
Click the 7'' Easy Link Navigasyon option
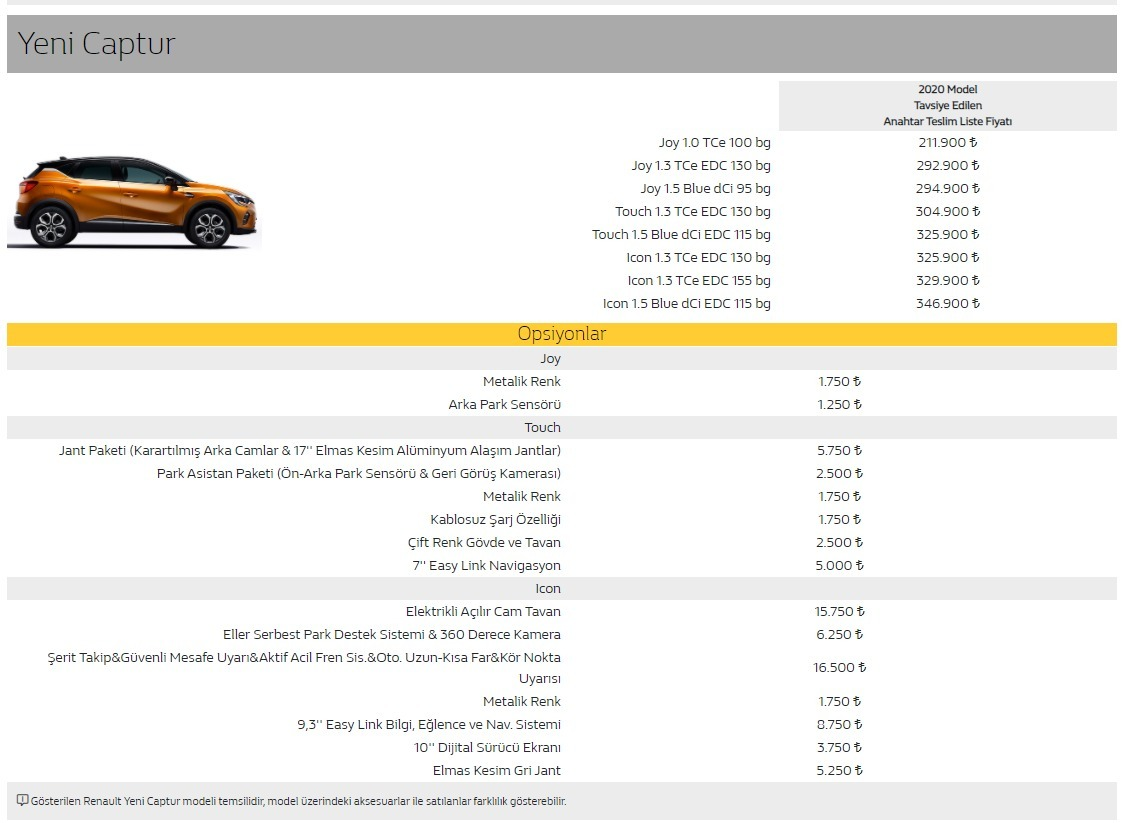coord(486,565)
